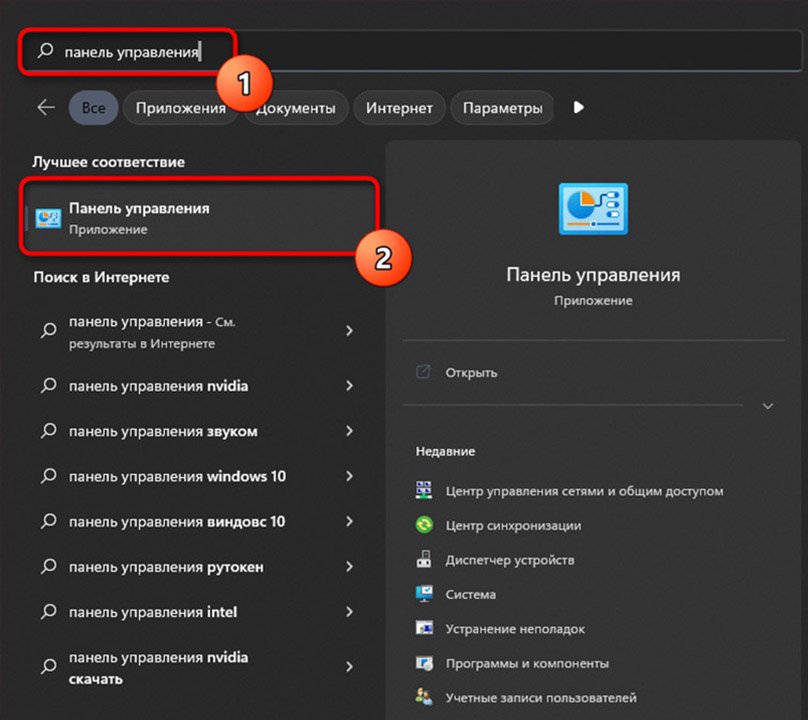
Task: Click the search input field with 'панель управления'
Action: pos(411,51)
